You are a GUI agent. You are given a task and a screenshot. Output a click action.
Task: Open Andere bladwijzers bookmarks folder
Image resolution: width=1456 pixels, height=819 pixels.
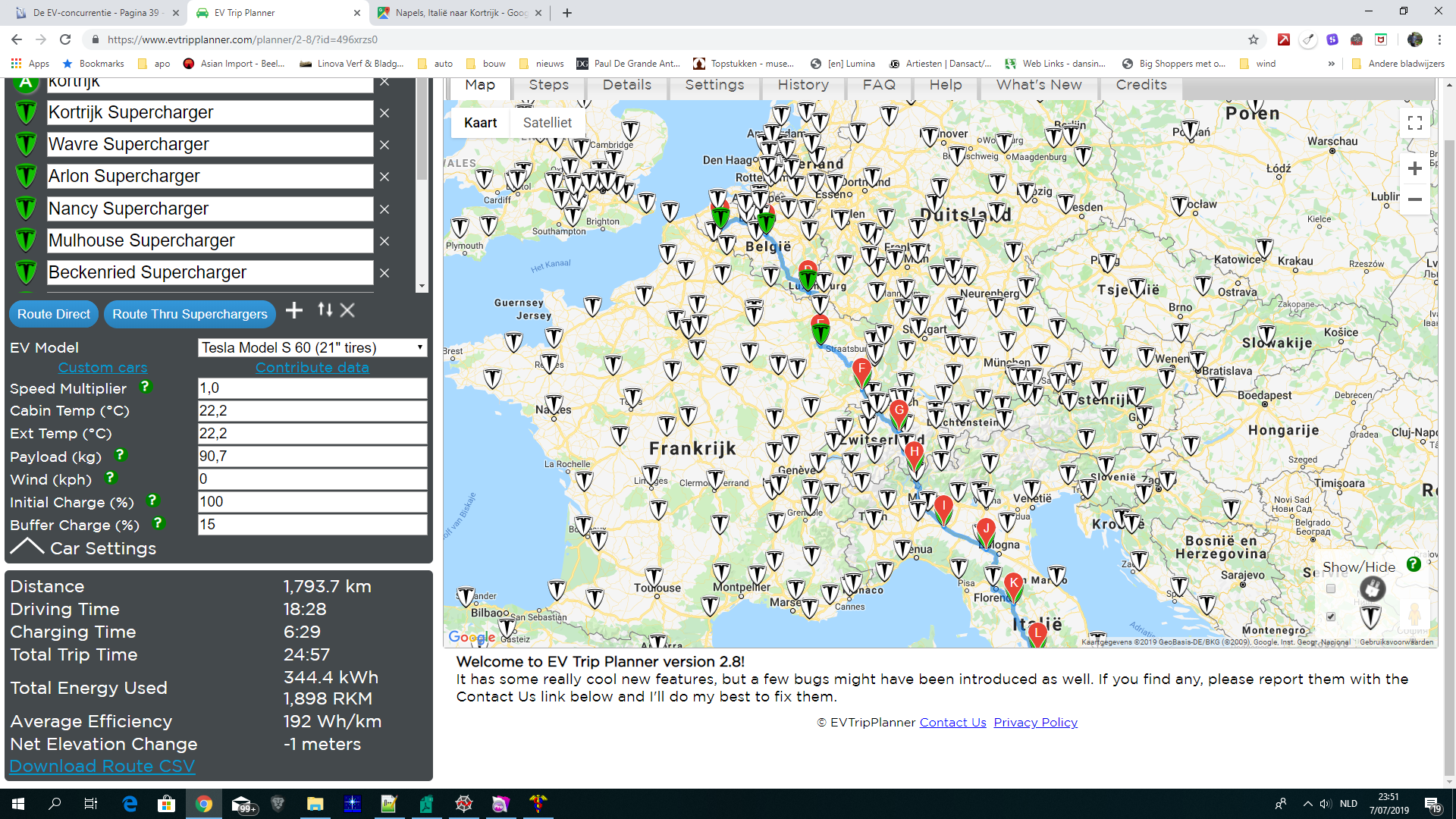1398,64
